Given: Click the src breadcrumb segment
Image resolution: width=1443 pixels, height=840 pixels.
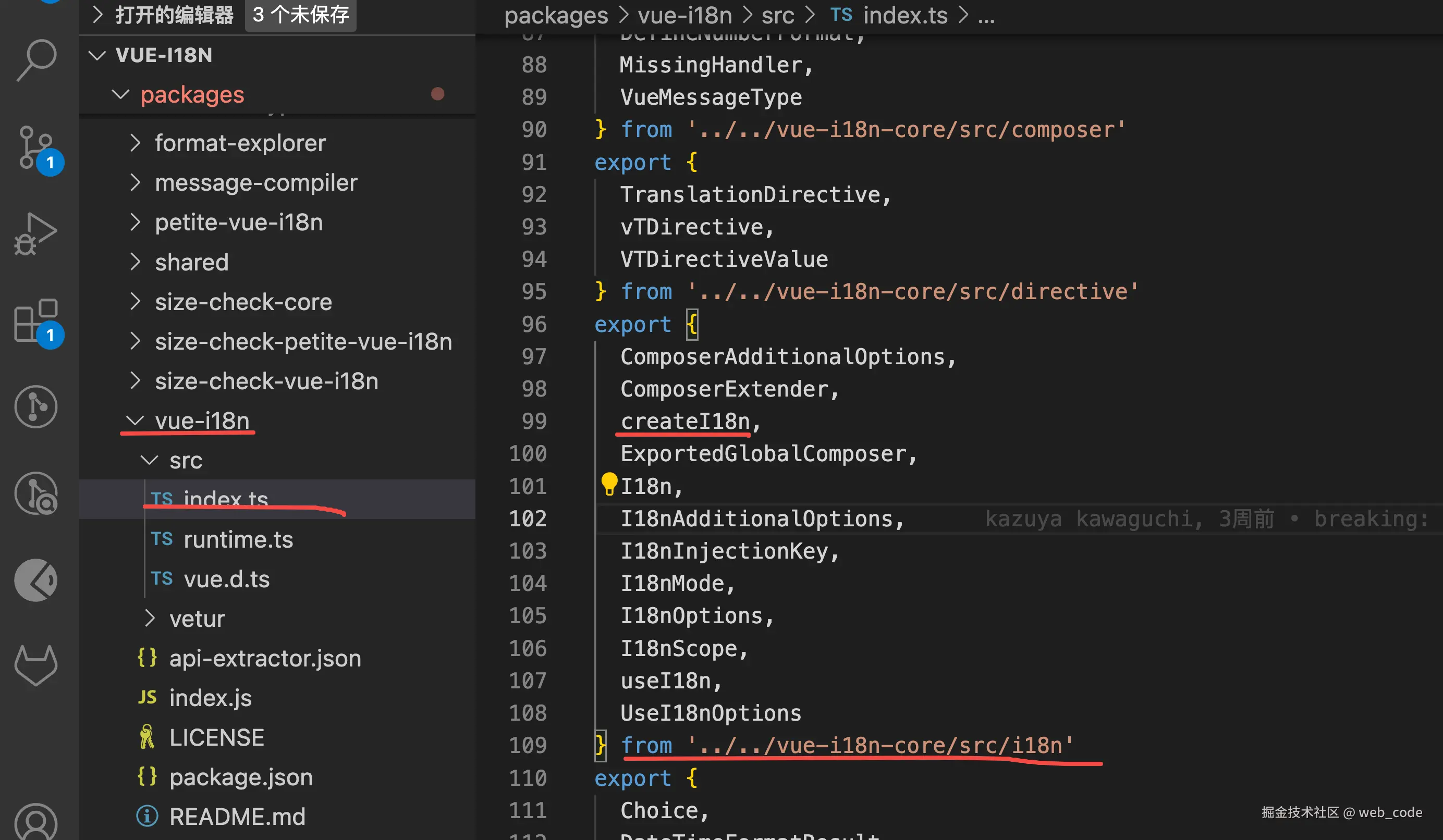Looking at the screenshot, I should click(x=777, y=15).
